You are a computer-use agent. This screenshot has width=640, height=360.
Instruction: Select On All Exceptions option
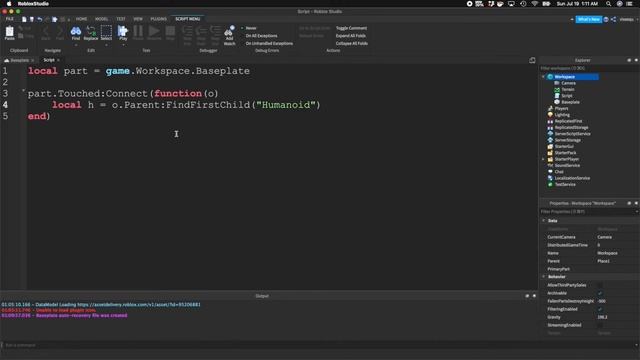pos(261,36)
